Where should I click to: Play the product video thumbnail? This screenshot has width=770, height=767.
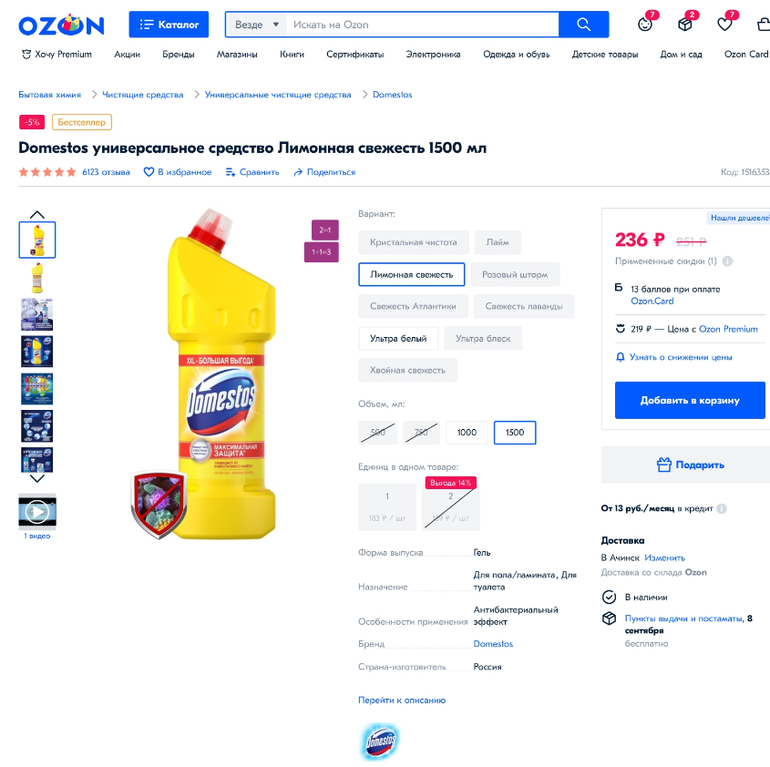tap(37, 512)
